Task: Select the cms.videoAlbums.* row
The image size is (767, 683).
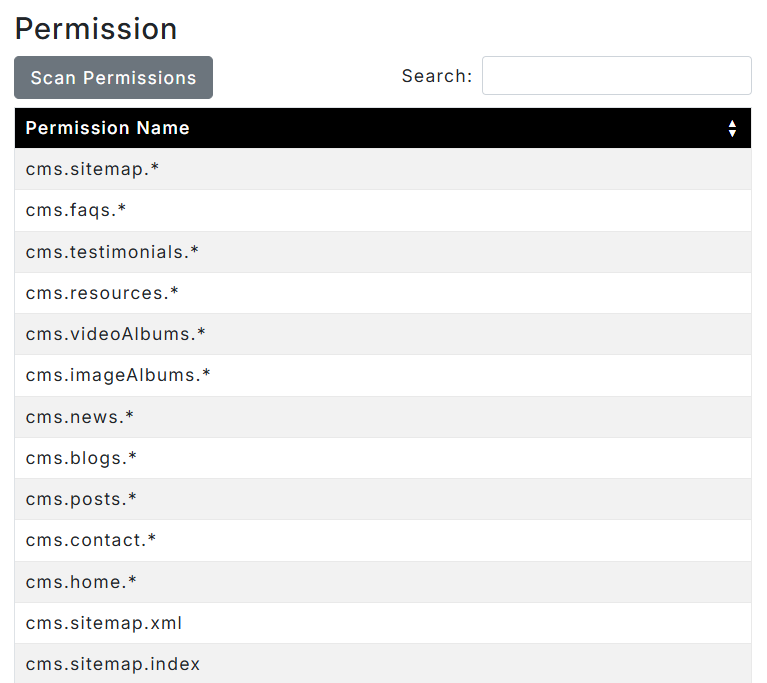Action: point(383,334)
